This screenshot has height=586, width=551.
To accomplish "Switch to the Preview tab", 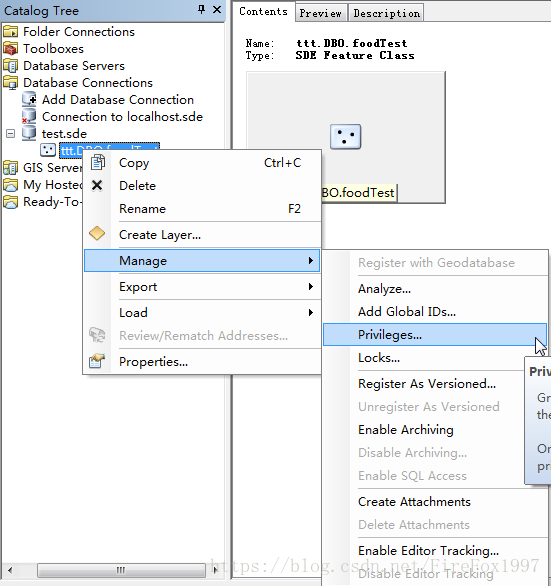I will tap(321, 13).
